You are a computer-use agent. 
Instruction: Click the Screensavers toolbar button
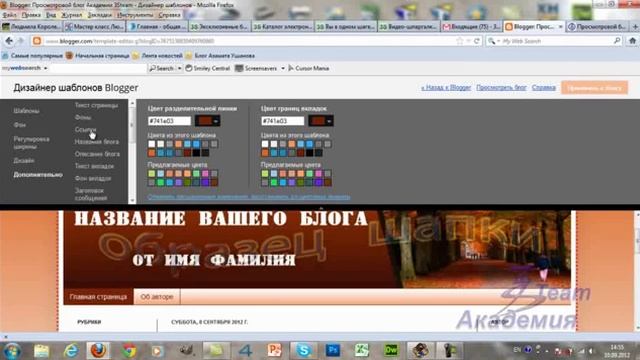pyautogui.click(x=256, y=68)
